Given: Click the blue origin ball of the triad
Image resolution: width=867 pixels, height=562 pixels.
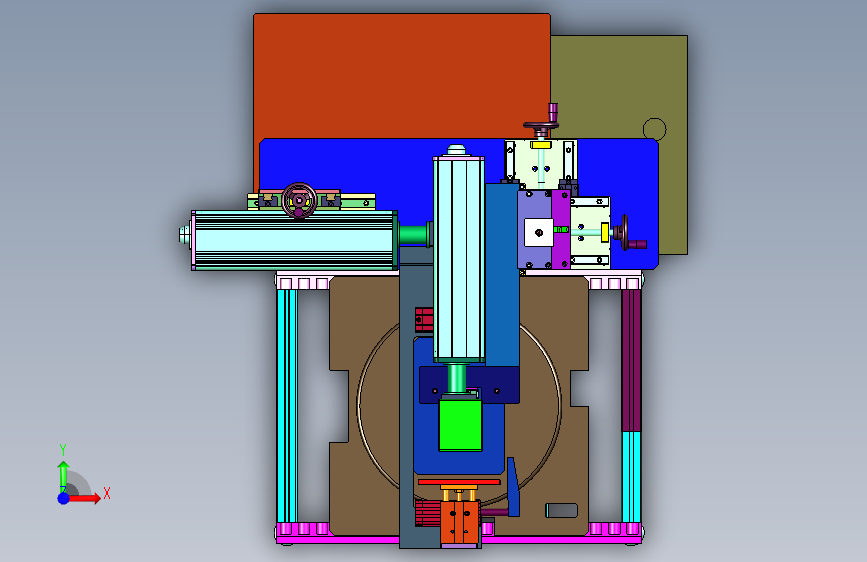Looking at the screenshot, I should coord(63,498).
